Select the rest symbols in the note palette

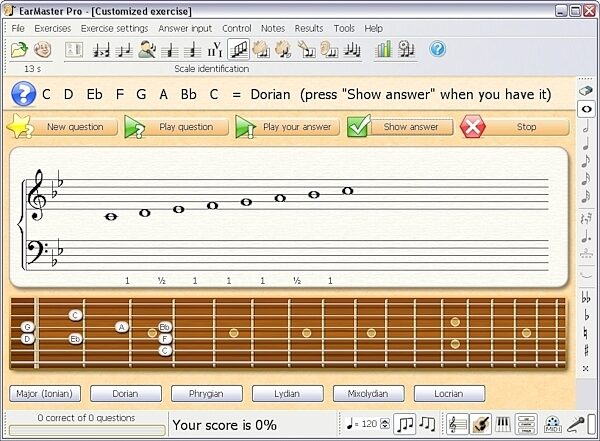click(586, 219)
